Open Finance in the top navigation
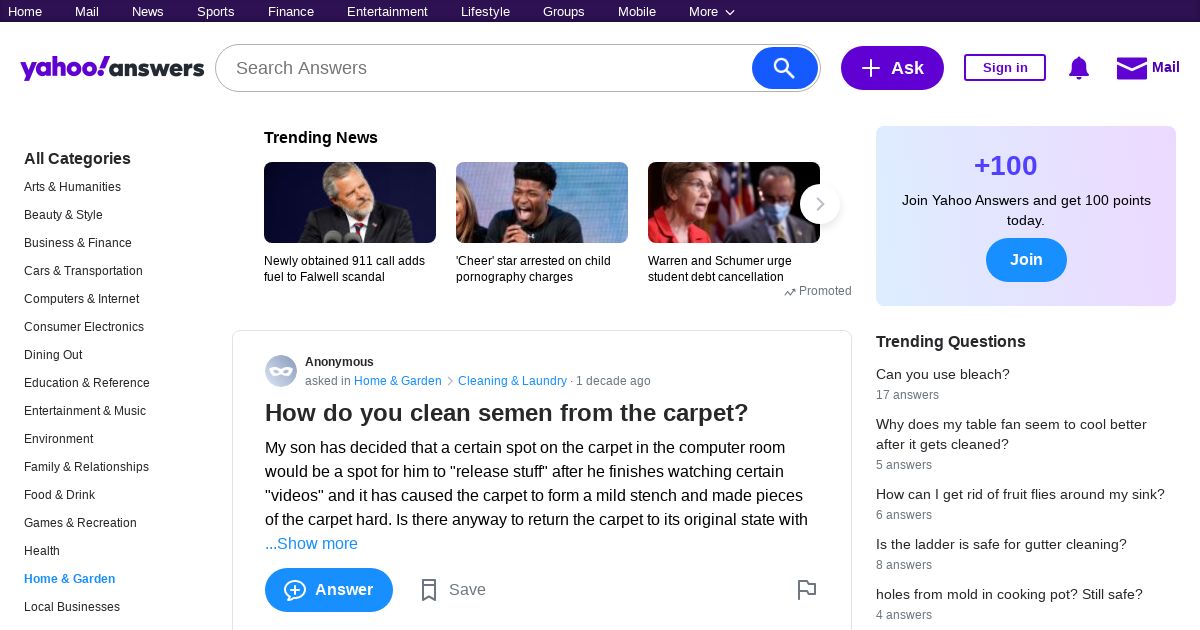This screenshot has height=630, width=1200. (291, 12)
